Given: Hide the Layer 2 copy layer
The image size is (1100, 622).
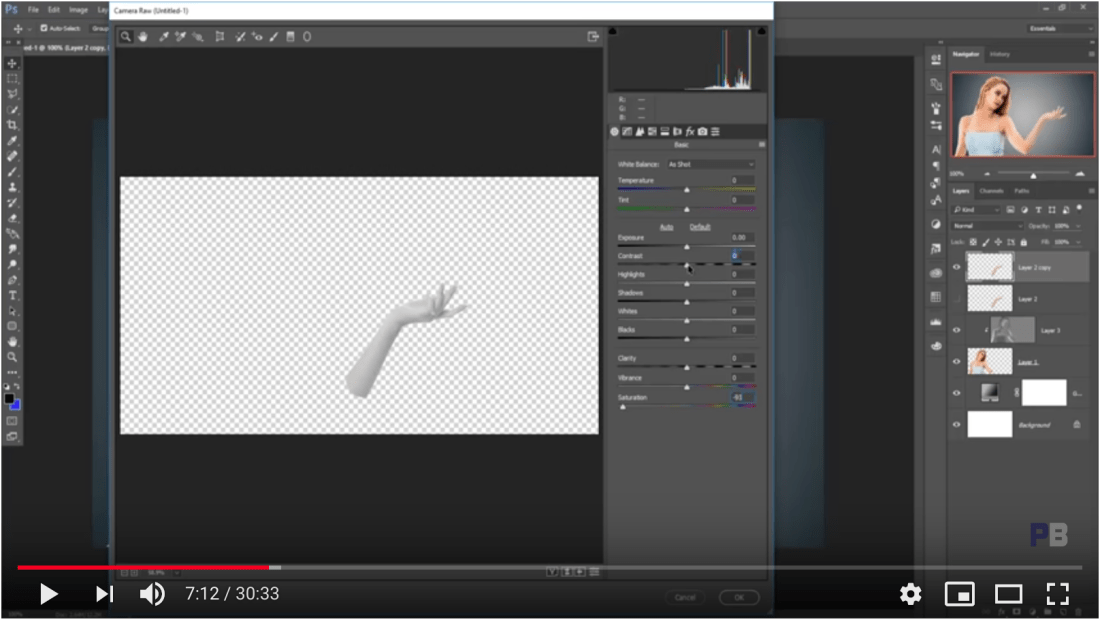Looking at the screenshot, I should tap(955, 267).
